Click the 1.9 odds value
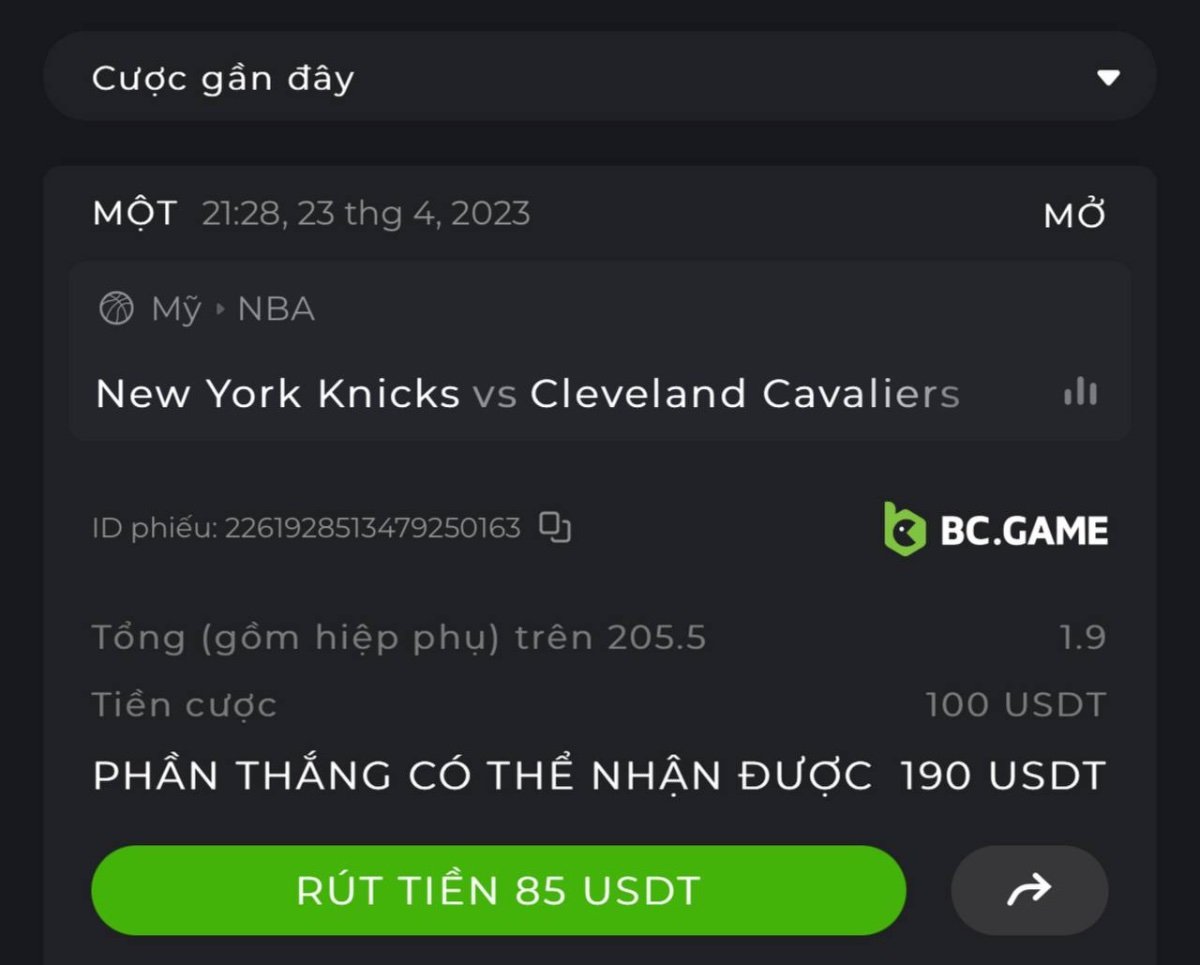Image resolution: width=1200 pixels, height=965 pixels. (1083, 637)
